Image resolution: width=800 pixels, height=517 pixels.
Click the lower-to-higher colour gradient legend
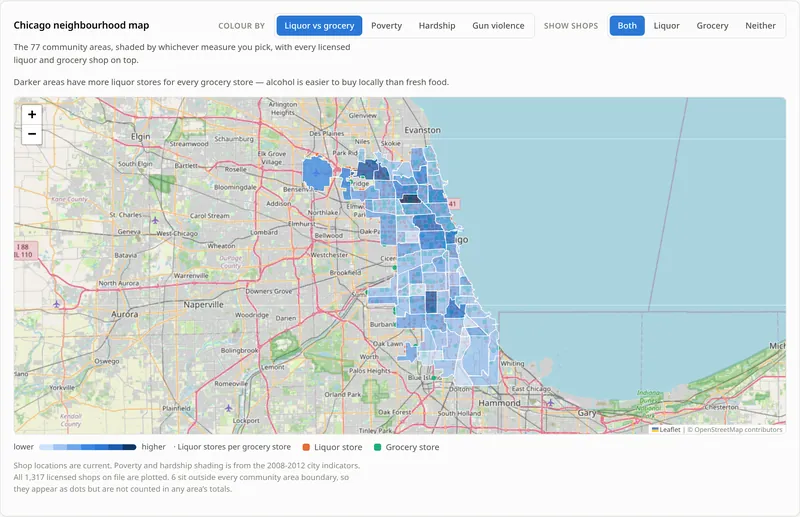[87, 447]
